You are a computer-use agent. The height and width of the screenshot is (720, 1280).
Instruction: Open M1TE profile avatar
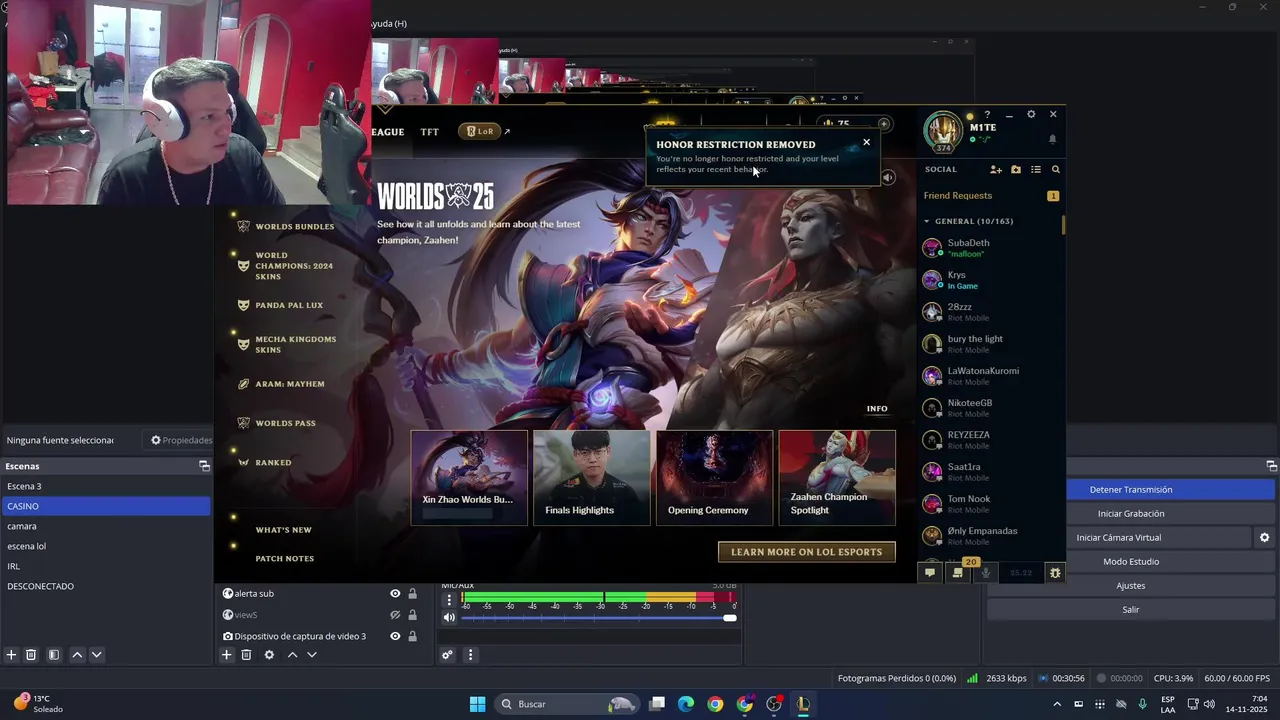pyautogui.click(x=943, y=131)
